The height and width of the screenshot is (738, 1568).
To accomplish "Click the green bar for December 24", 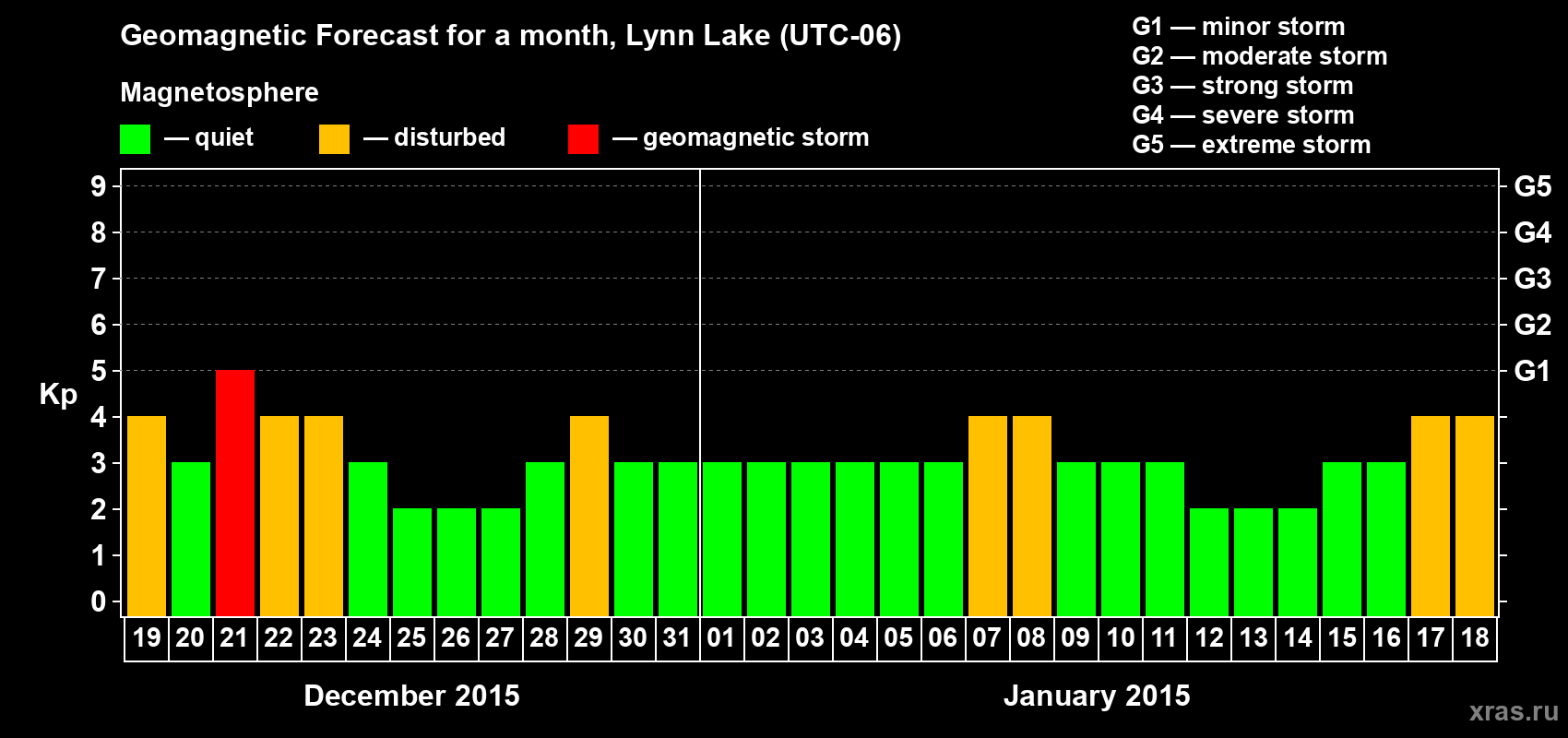I will pyautogui.click(x=368, y=539).
